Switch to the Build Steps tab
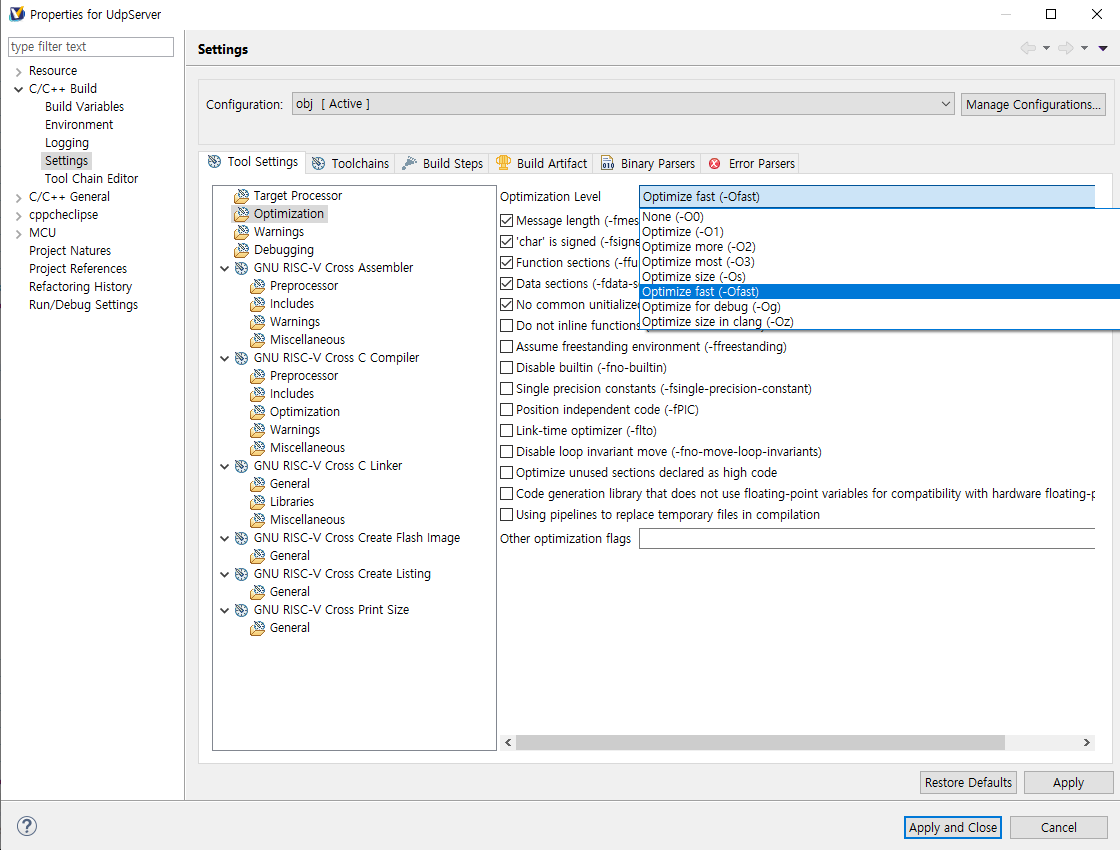 click(x=443, y=164)
